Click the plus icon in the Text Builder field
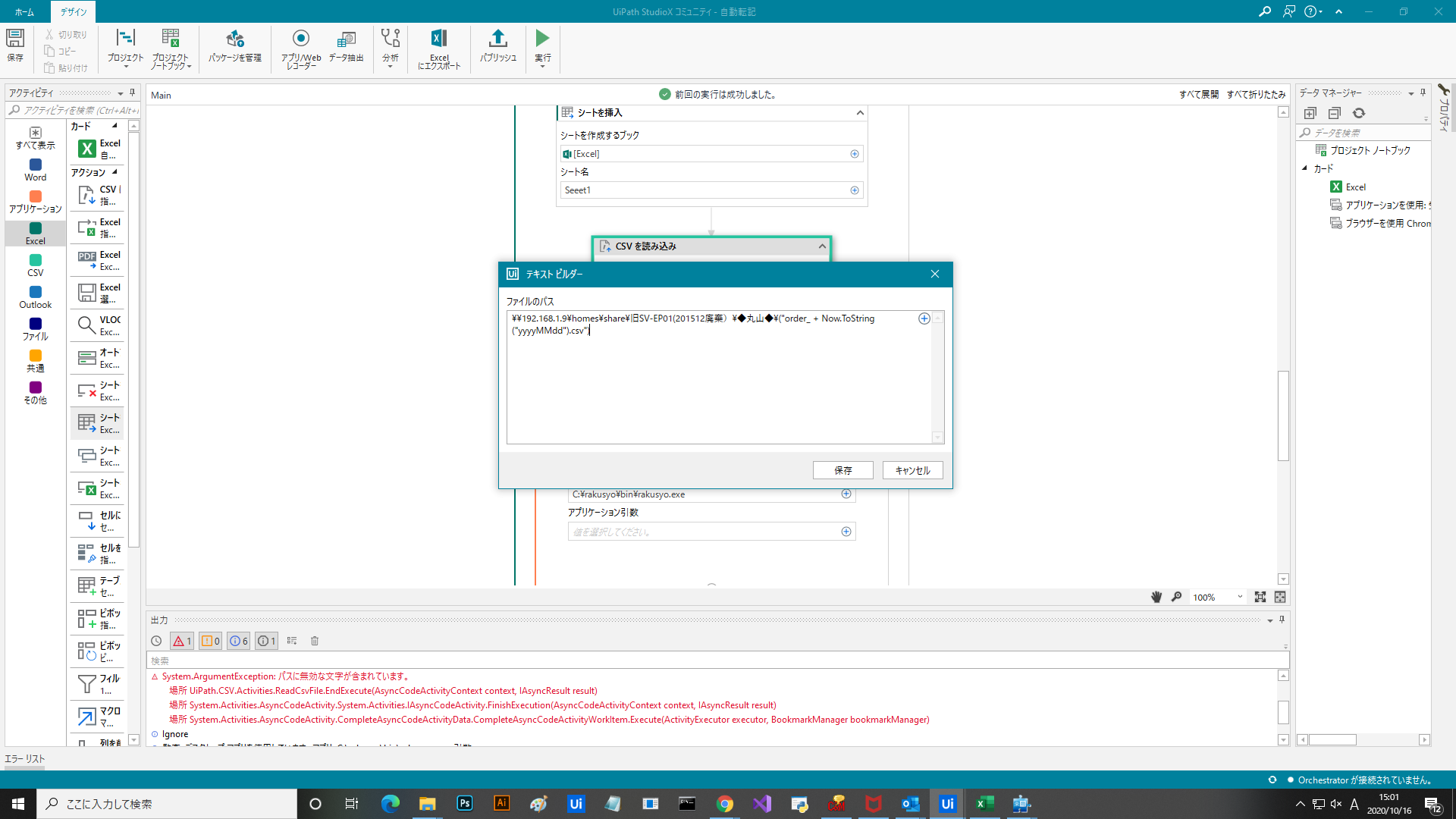This screenshot has width=1456, height=819. [924, 318]
